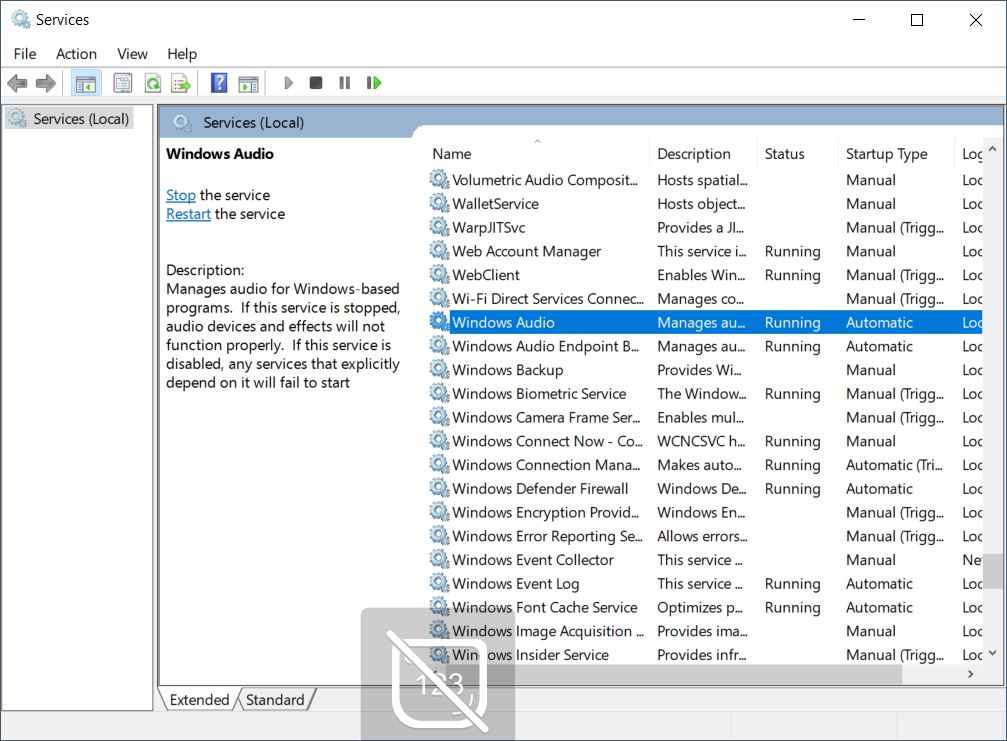Click gear icon next to Windows Backup
Image resolution: width=1007 pixels, height=741 pixels.
coord(439,369)
